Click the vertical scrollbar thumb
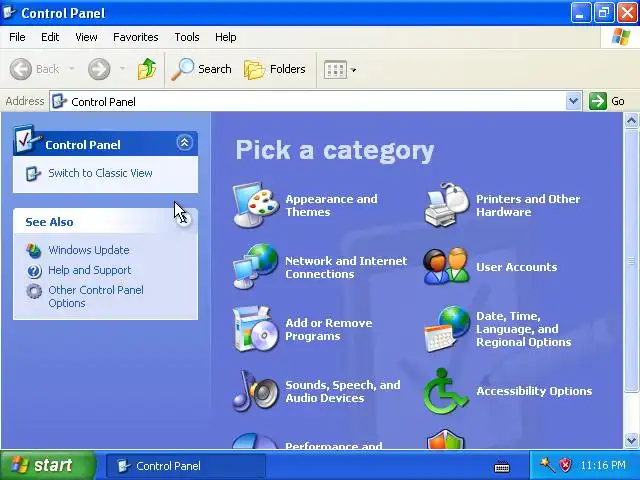Image resolution: width=640 pixels, height=480 pixels. coord(631,260)
